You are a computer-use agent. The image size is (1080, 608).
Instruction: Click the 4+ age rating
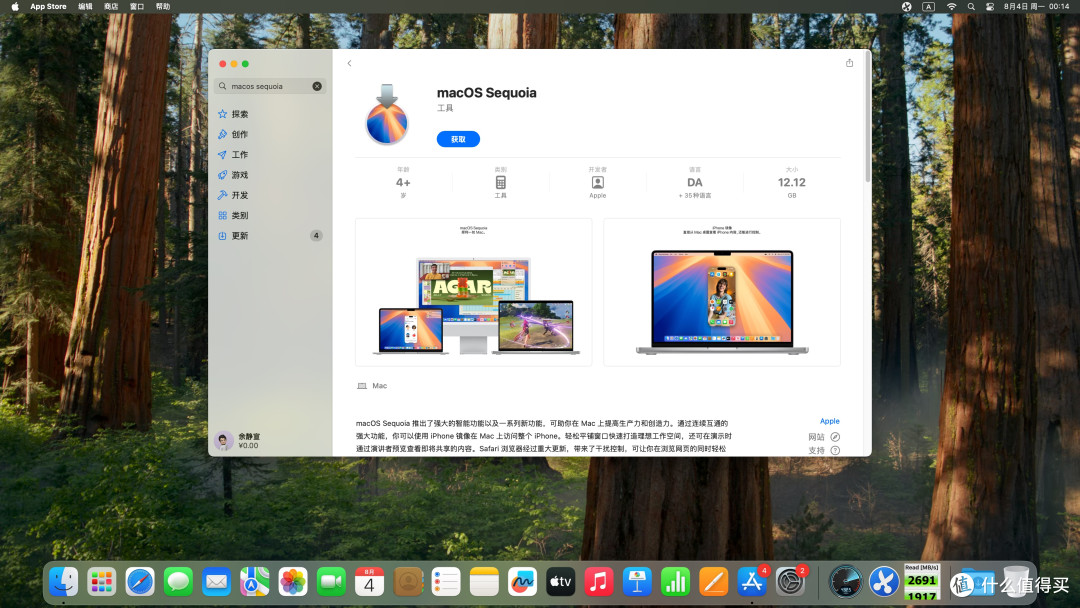pos(403,182)
